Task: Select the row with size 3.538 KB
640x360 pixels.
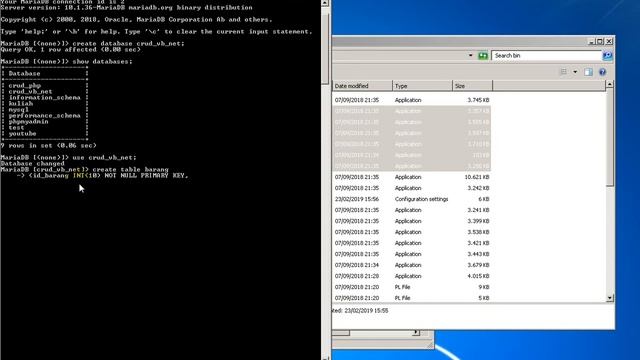Action: click(x=412, y=232)
